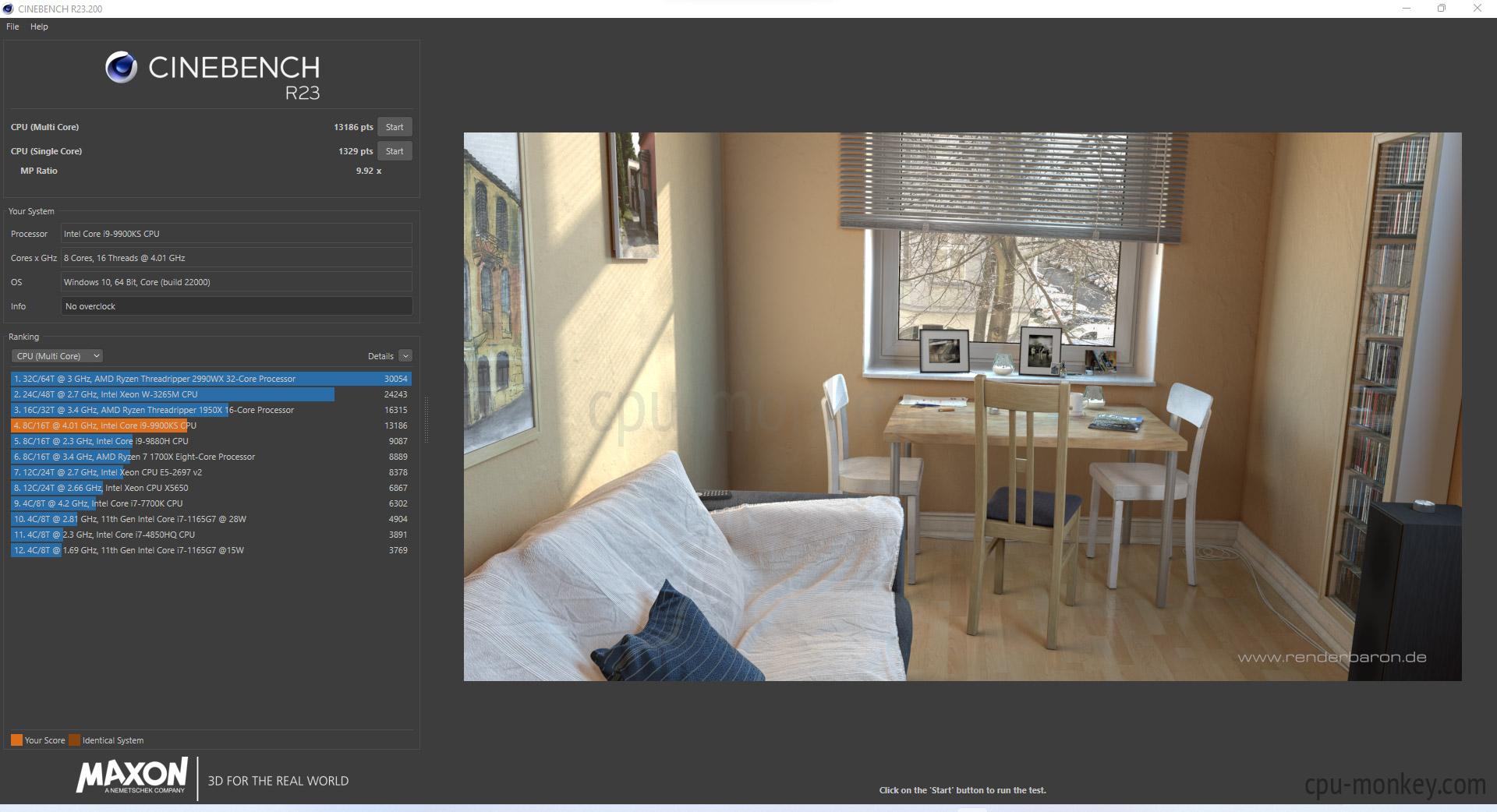Screen dimensions: 1497x812
Task: Select ranking row 7 Xeon E5-2697 v2
Action: click(x=211, y=472)
